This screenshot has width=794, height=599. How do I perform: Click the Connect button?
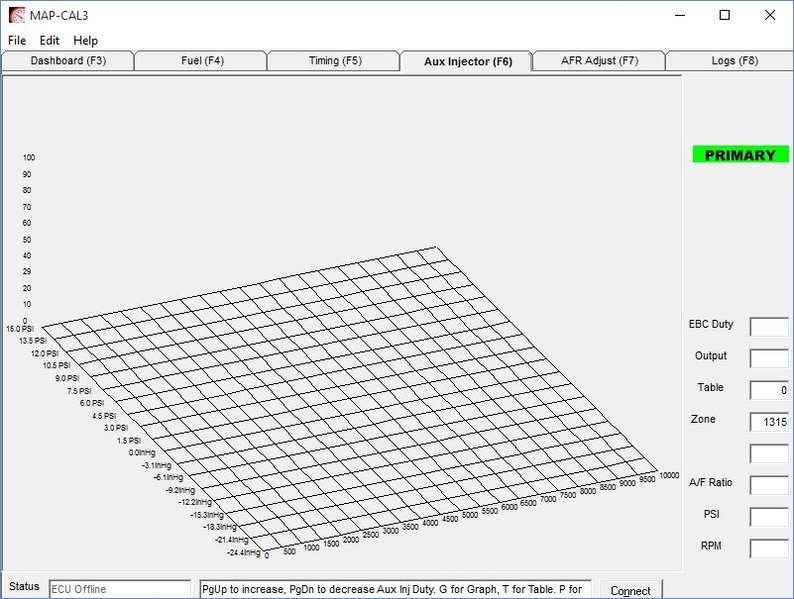click(630, 590)
